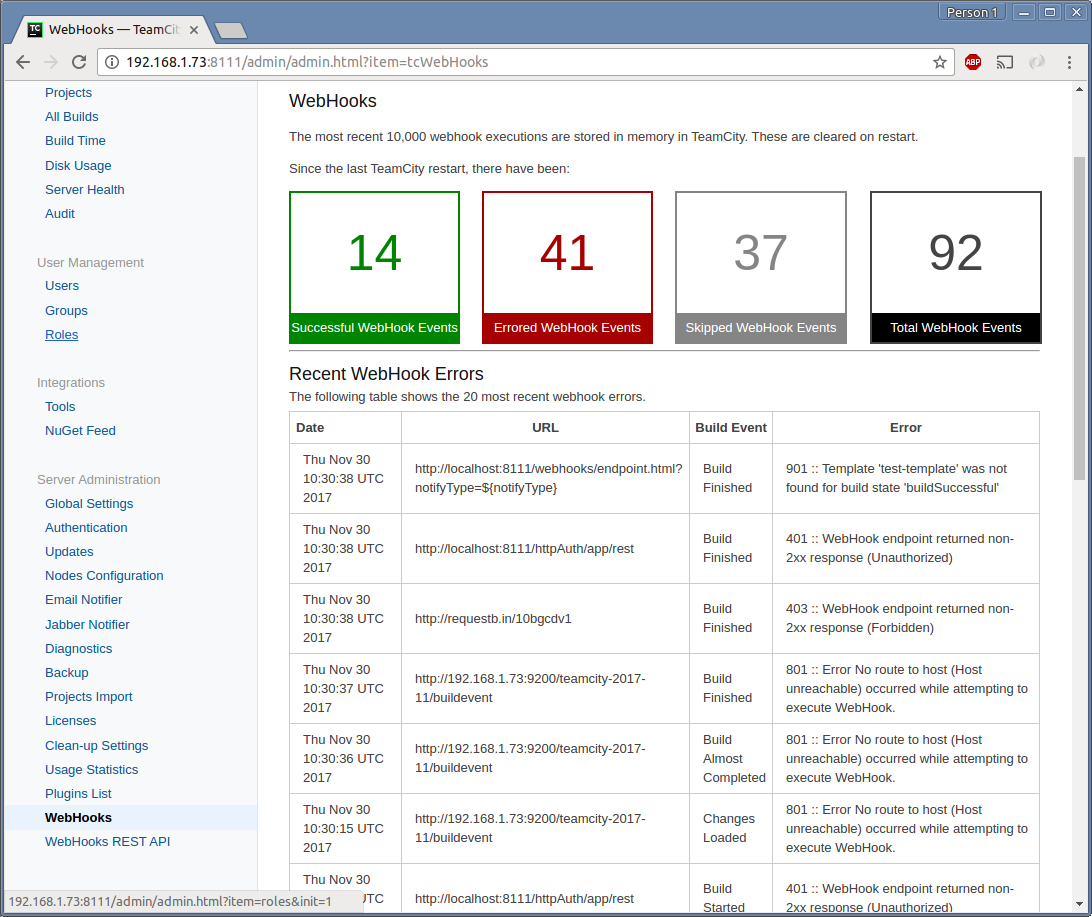Screen dimensions: 1092x917
Task: Open Disk Usage report
Action: pyautogui.click(x=78, y=166)
